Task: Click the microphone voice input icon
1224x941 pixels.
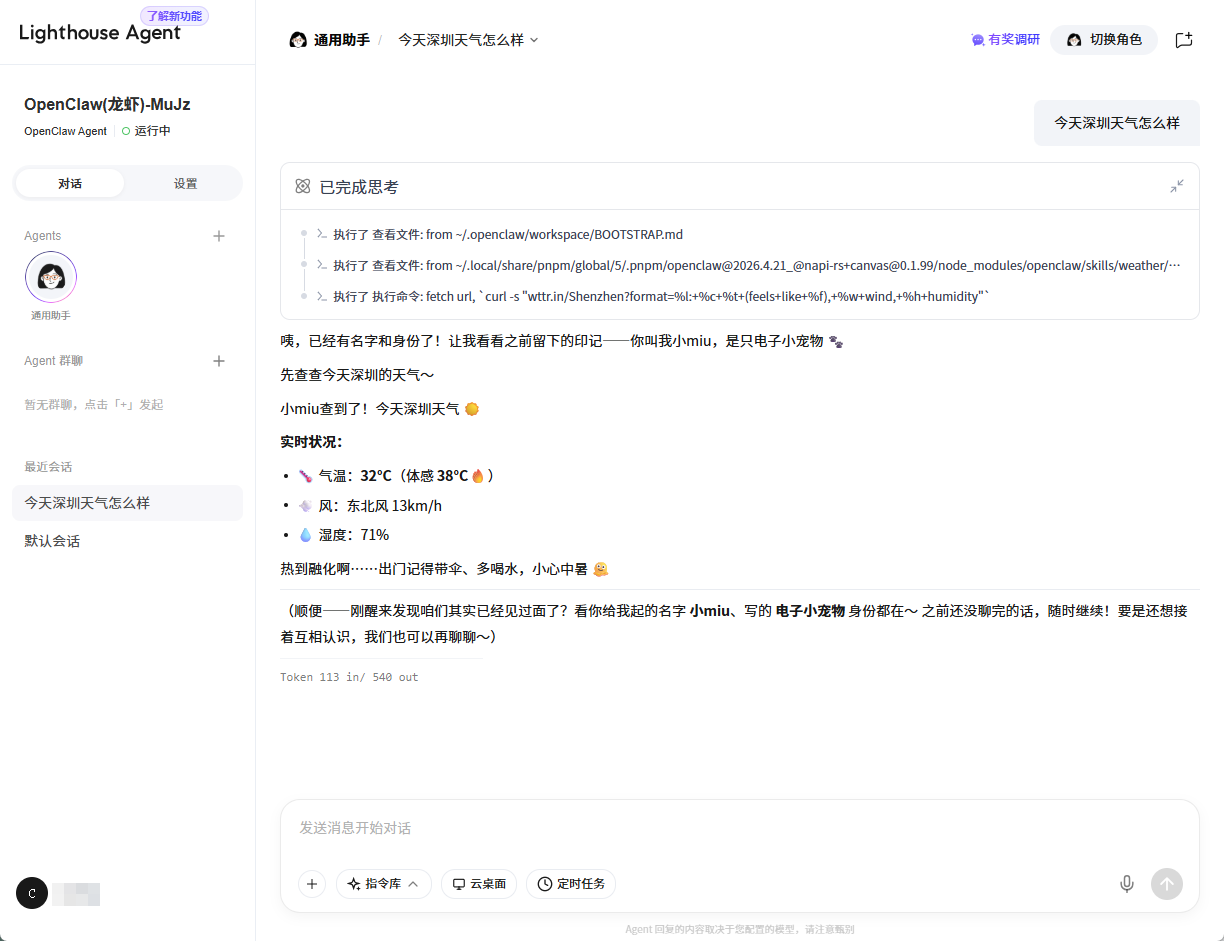Action: (x=1127, y=884)
